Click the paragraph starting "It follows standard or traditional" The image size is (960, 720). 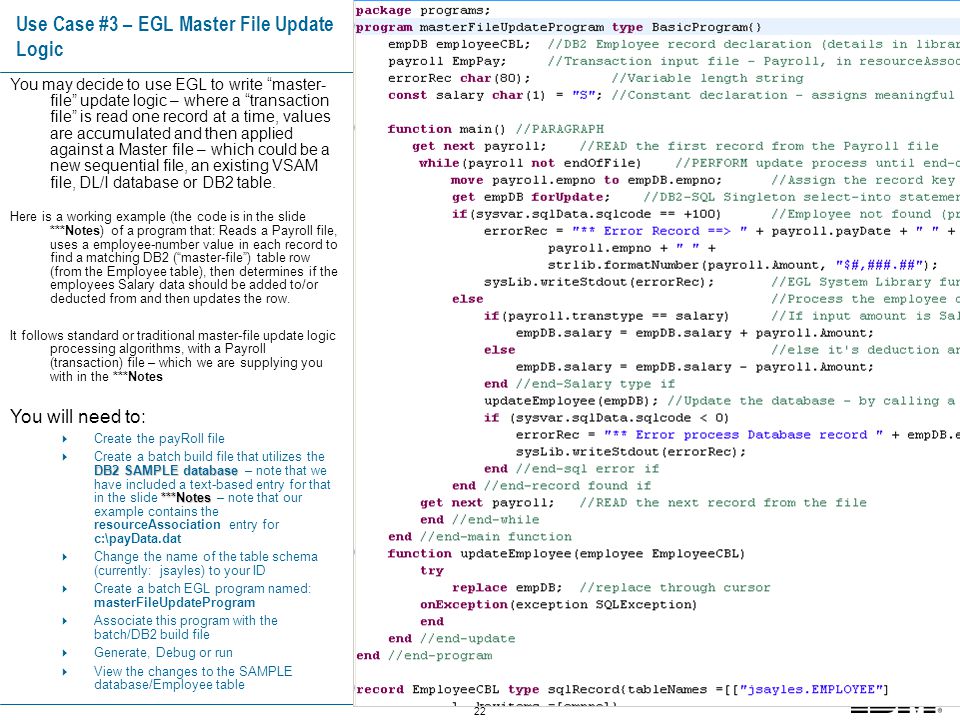click(173, 356)
